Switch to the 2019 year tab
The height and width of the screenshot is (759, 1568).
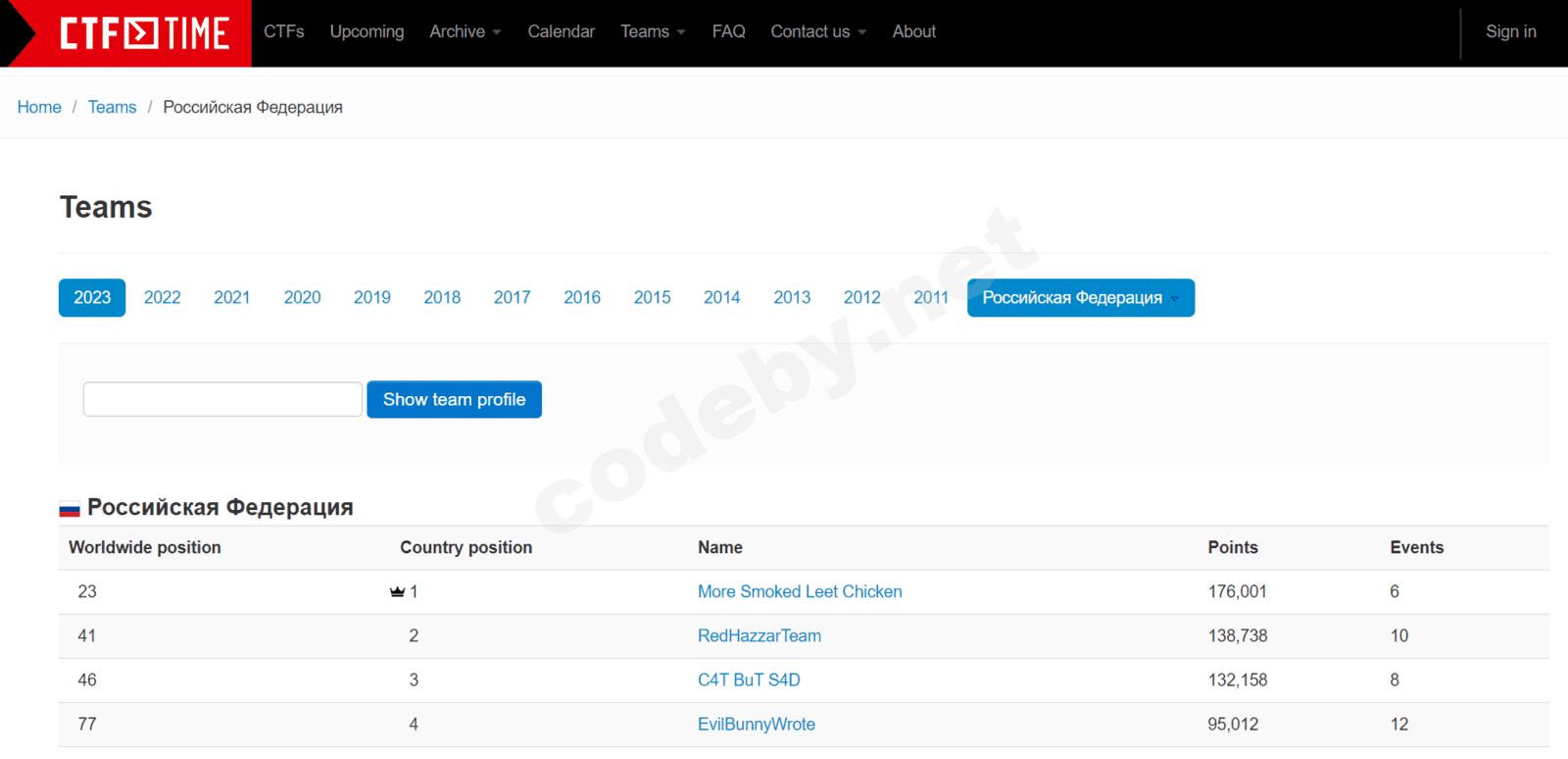[371, 298]
